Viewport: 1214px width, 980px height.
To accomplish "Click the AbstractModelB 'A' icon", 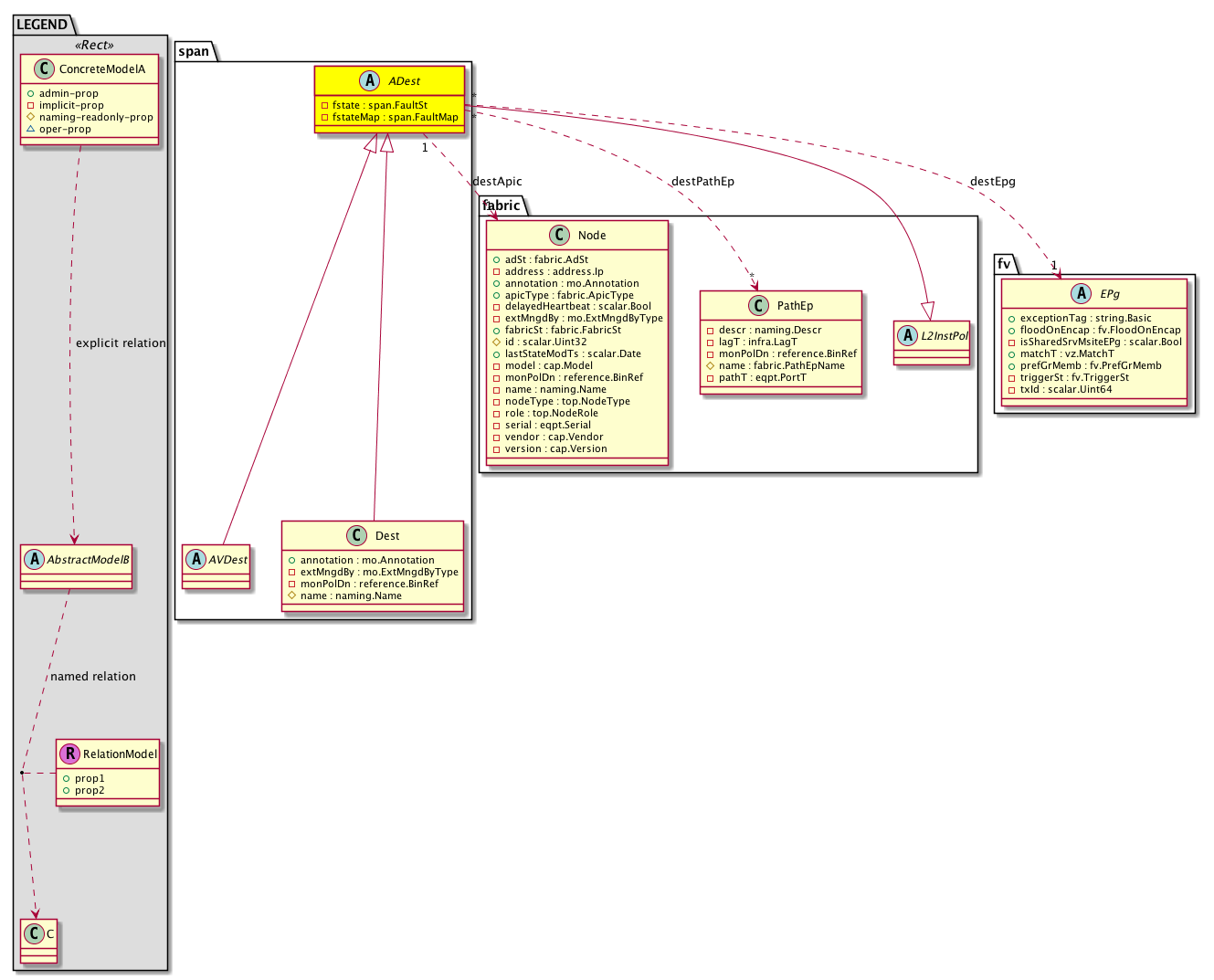I will point(34,560).
